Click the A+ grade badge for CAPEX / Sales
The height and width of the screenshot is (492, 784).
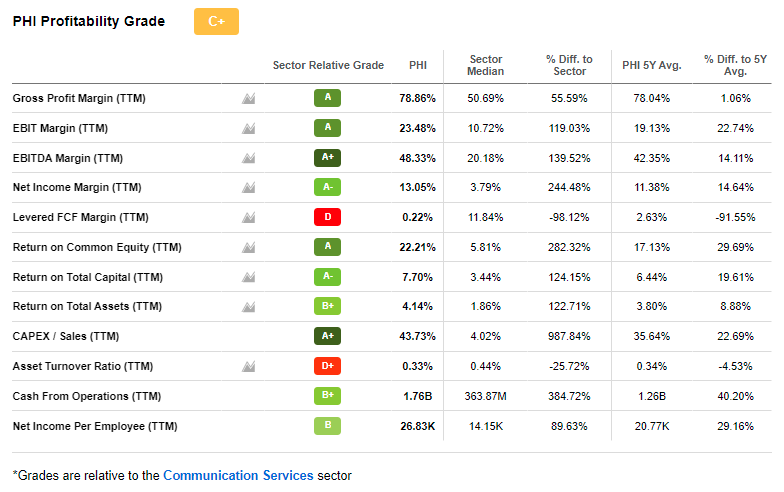tap(327, 336)
